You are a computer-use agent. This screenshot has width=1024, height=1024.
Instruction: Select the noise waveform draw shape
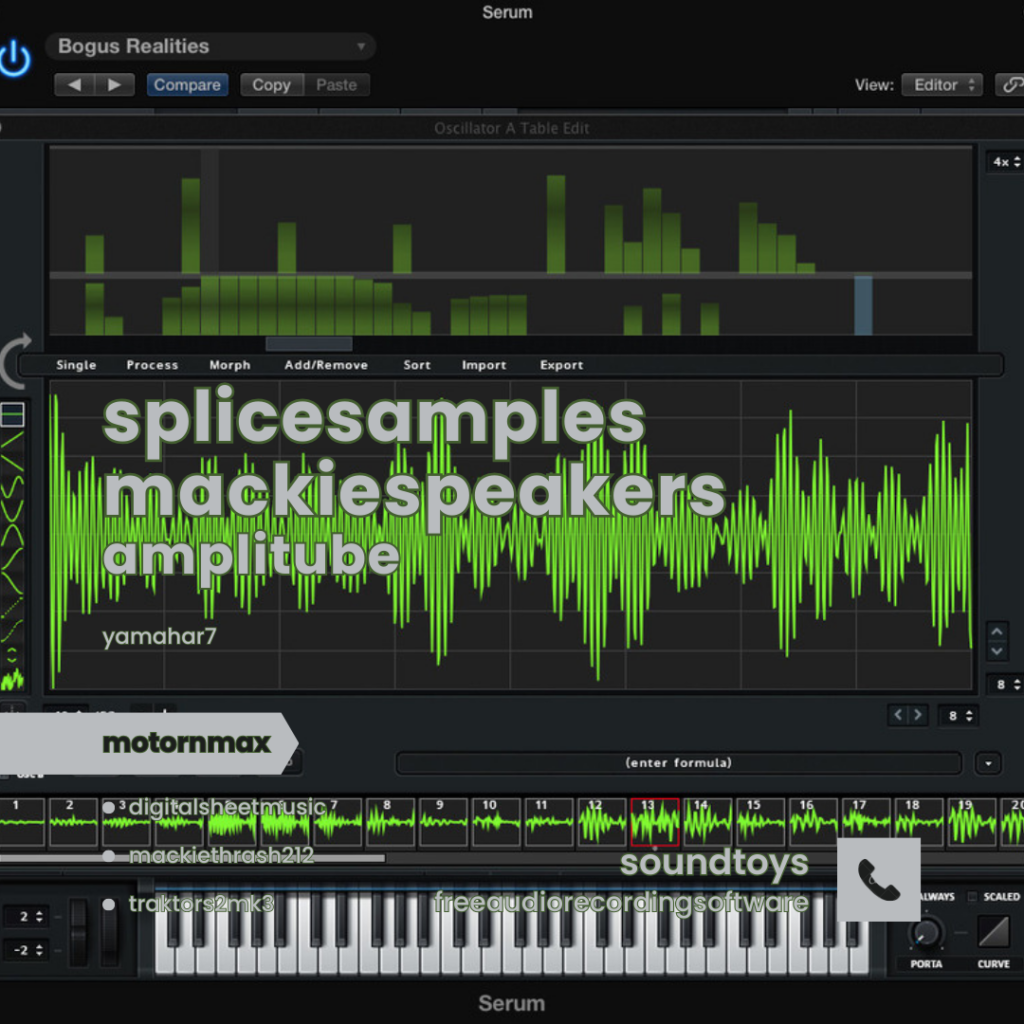click(12, 679)
